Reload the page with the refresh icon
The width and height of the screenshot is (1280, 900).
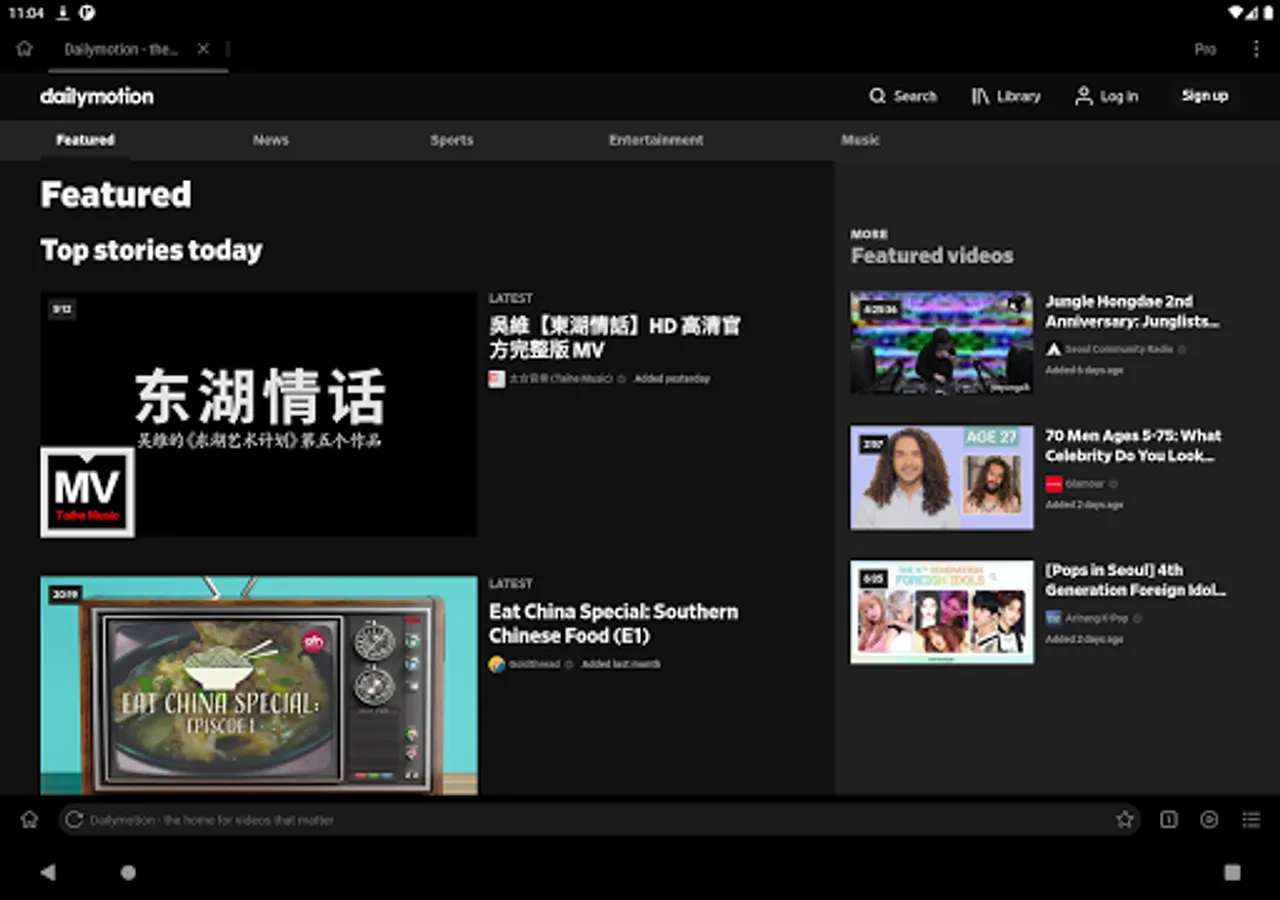click(73, 820)
